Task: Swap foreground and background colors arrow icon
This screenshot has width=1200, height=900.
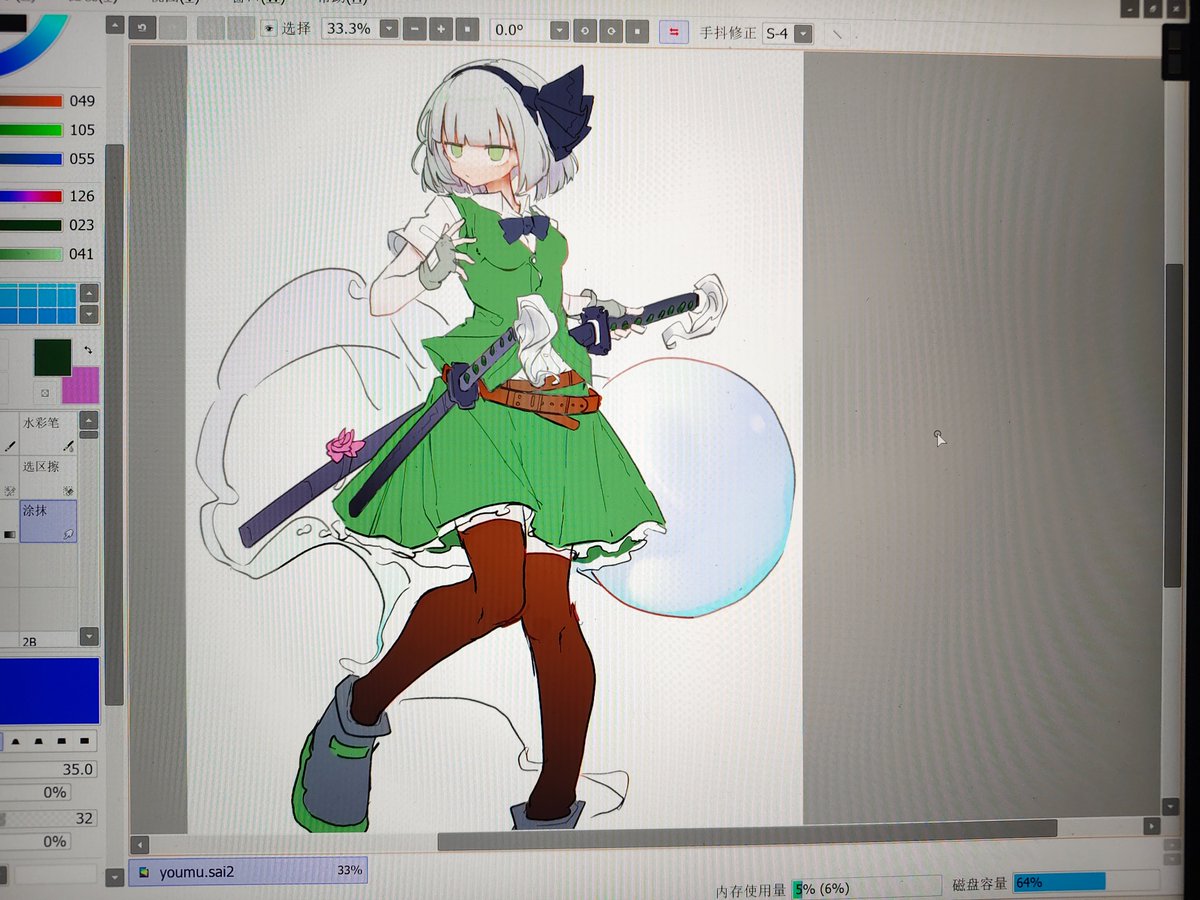Action: [88, 349]
